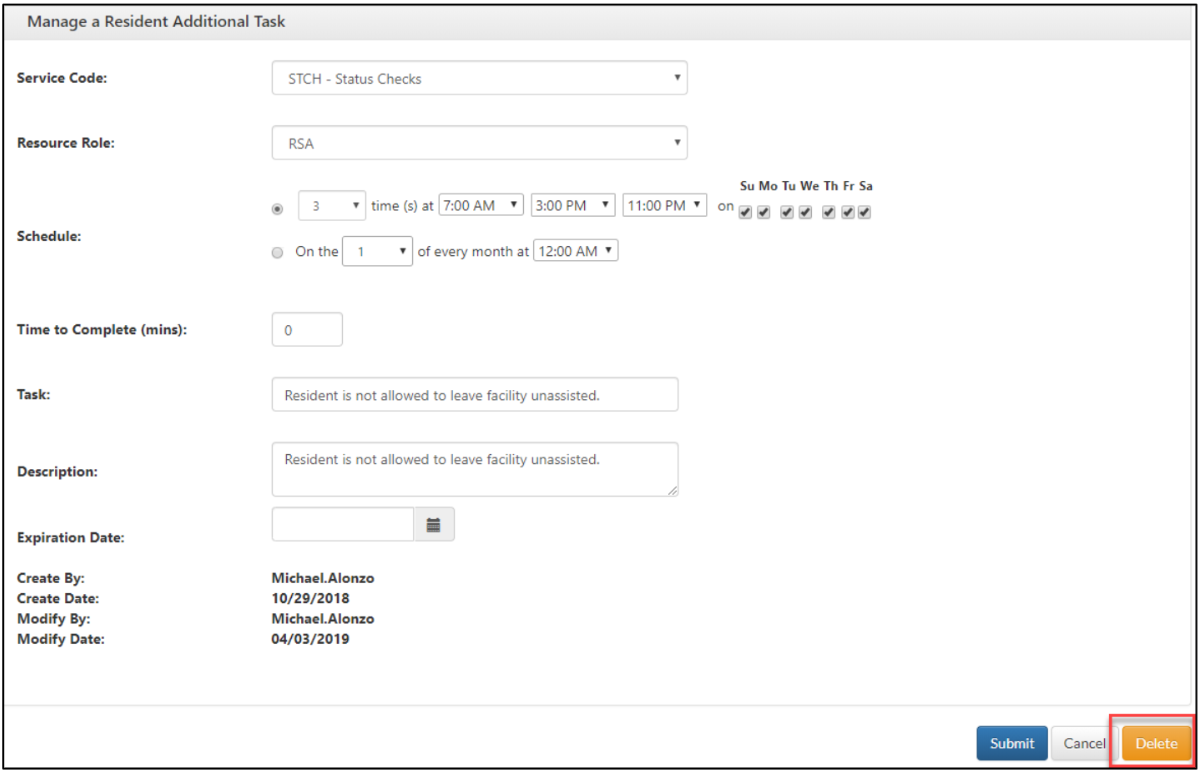
Task: Open the Expiration Date calendar picker
Action: pyautogui.click(x=434, y=524)
